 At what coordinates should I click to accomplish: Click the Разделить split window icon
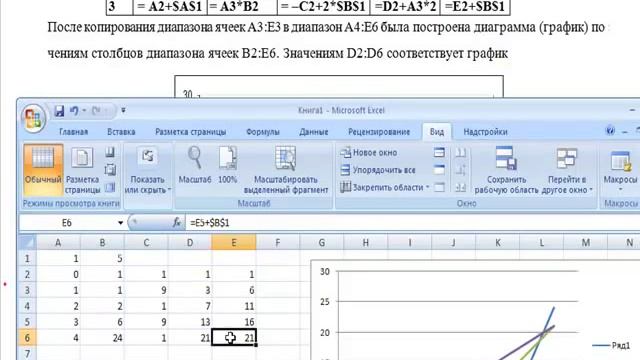point(439,153)
